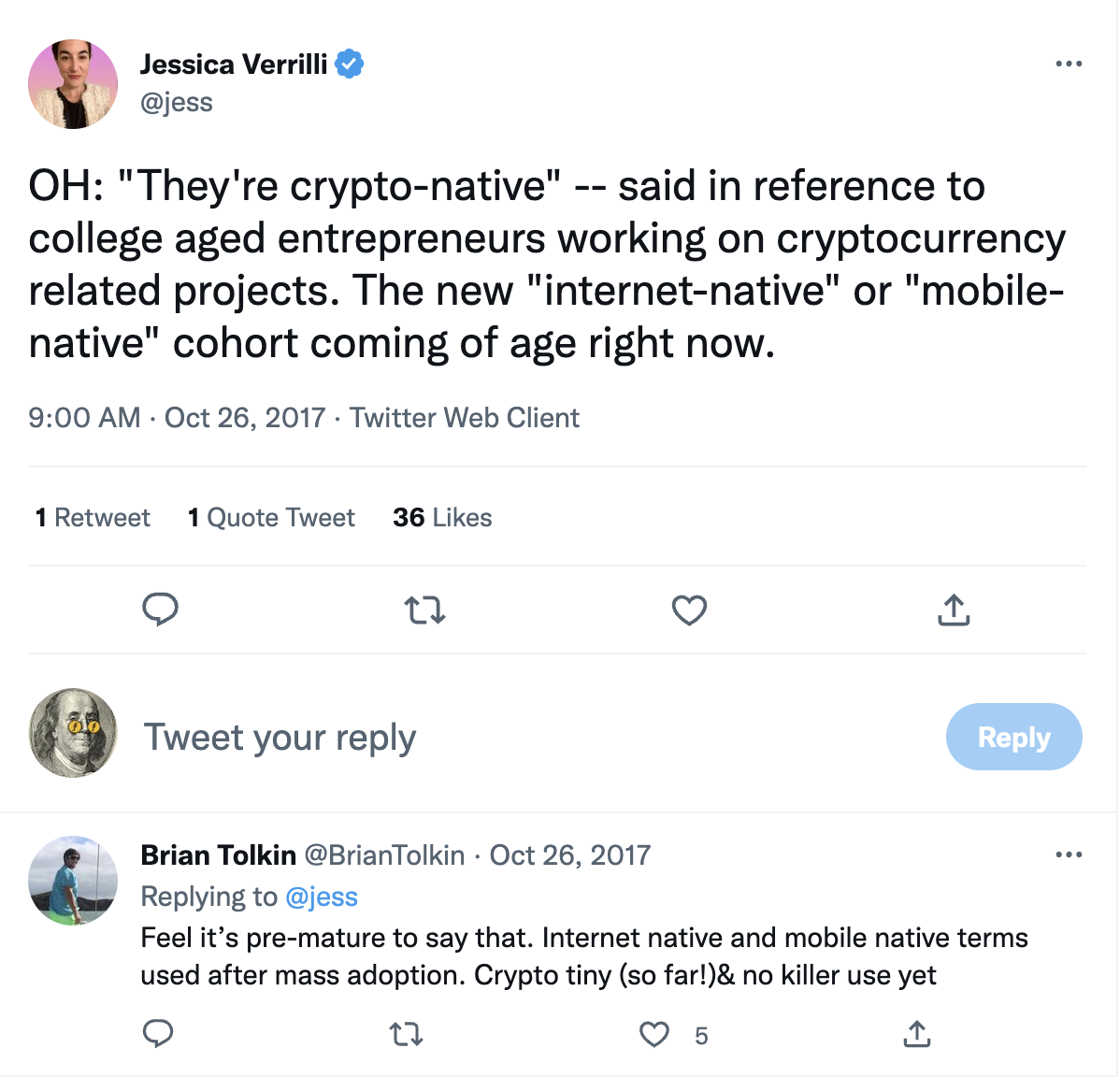The height and width of the screenshot is (1077, 1120).
Task: Open the share icon under the main tweet
Action: (953, 610)
